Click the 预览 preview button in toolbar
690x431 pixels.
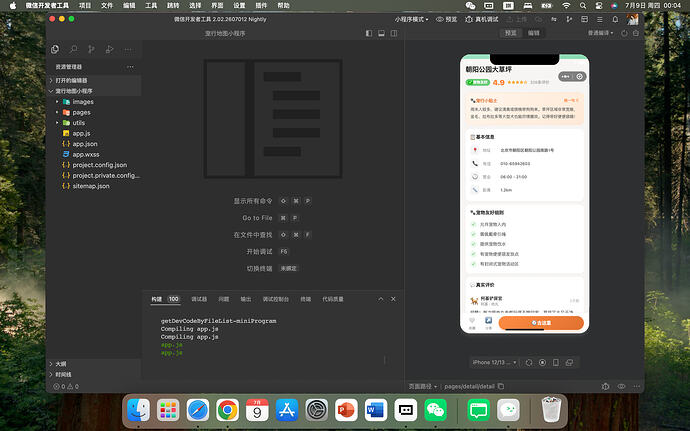pyautogui.click(x=446, y=19)
